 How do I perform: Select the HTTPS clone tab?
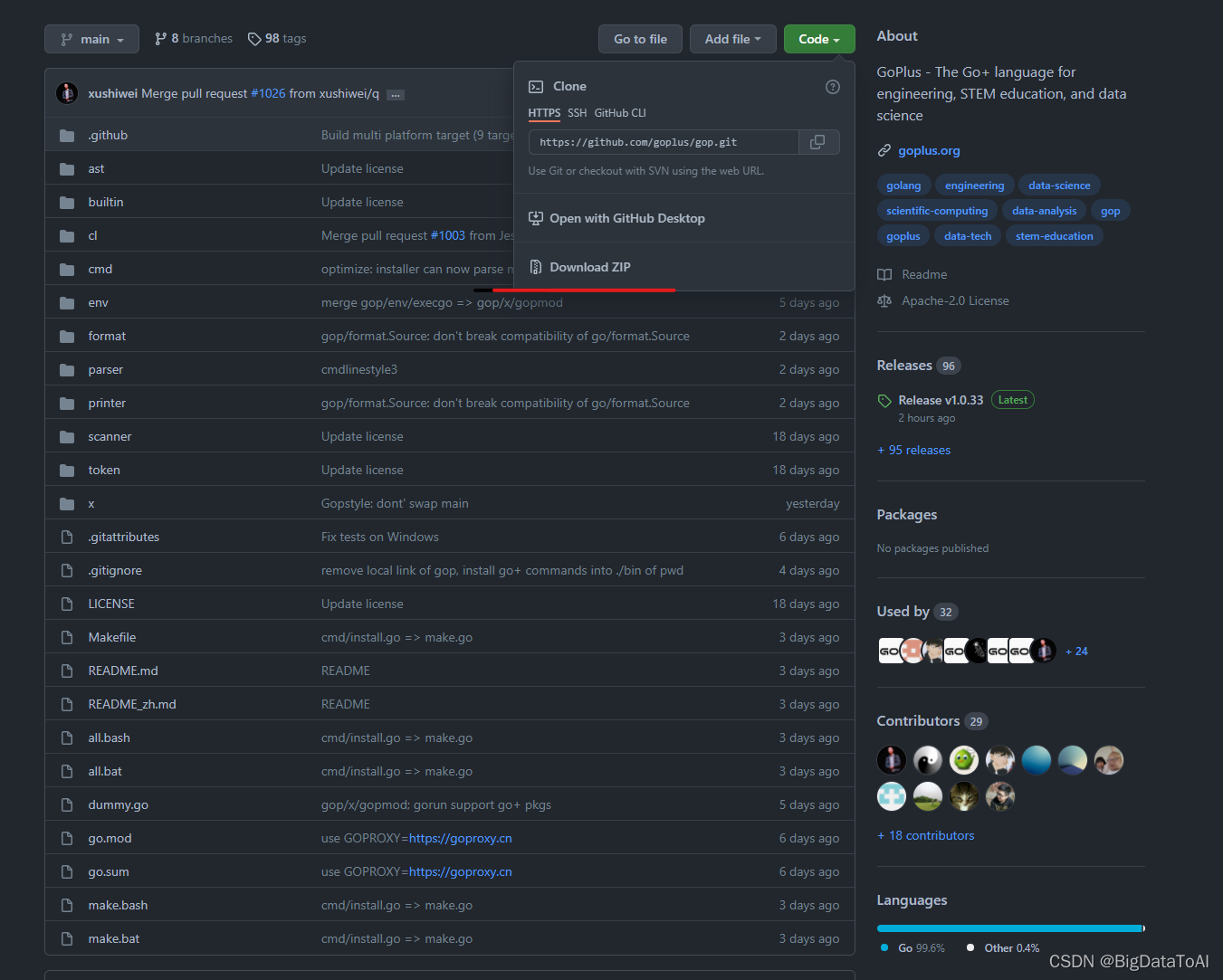point(545,113)
